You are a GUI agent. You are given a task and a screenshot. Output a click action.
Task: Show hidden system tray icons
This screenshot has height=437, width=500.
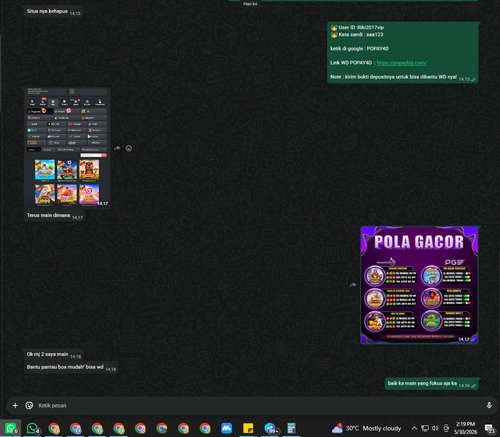click(414, 428)
